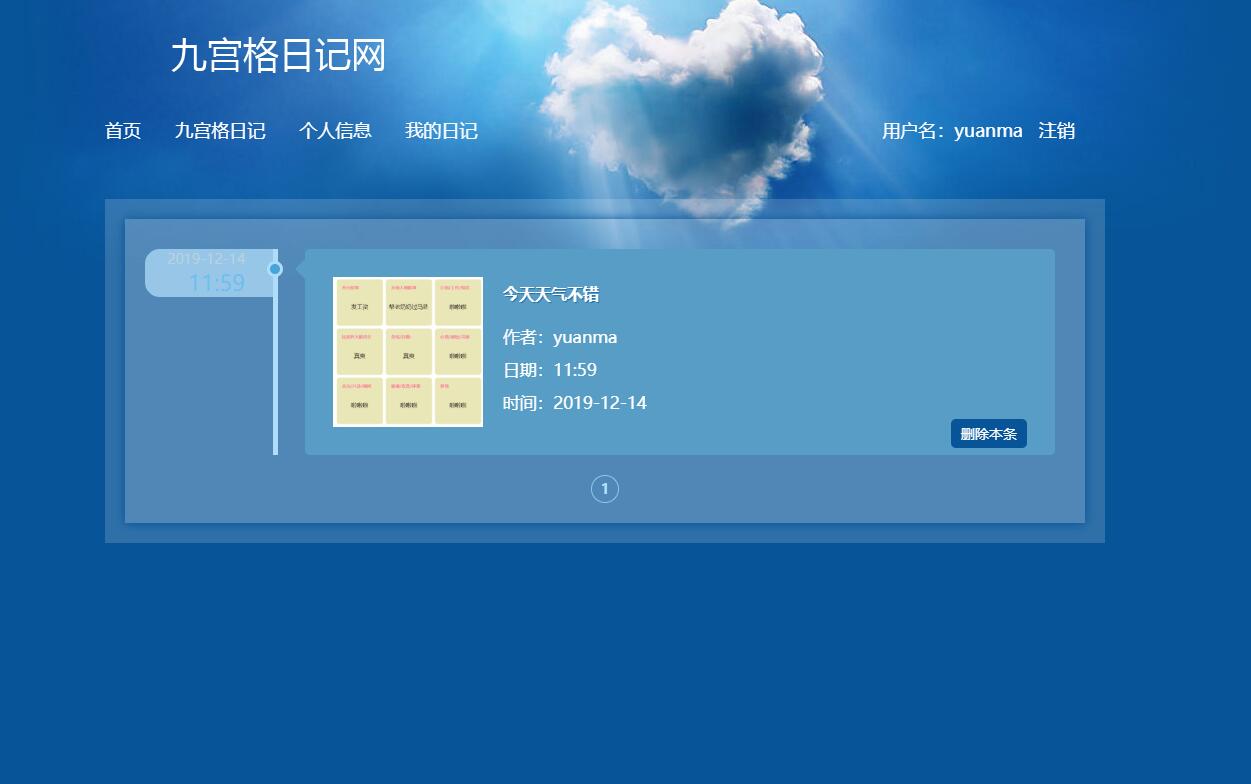Image resolution: width=1251 pixels, height=784 pixels.
Task: Select page 1 in the pagination control
Action: (604, 488)
